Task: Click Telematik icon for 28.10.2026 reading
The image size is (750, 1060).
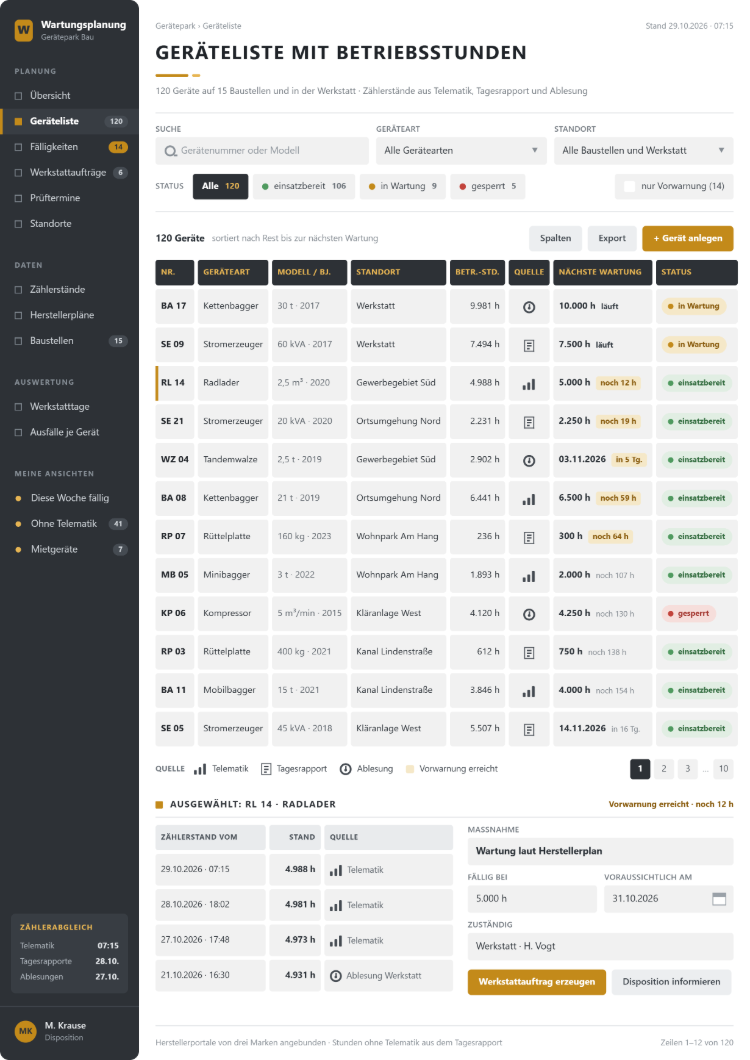Action: (x=336, y=906)
